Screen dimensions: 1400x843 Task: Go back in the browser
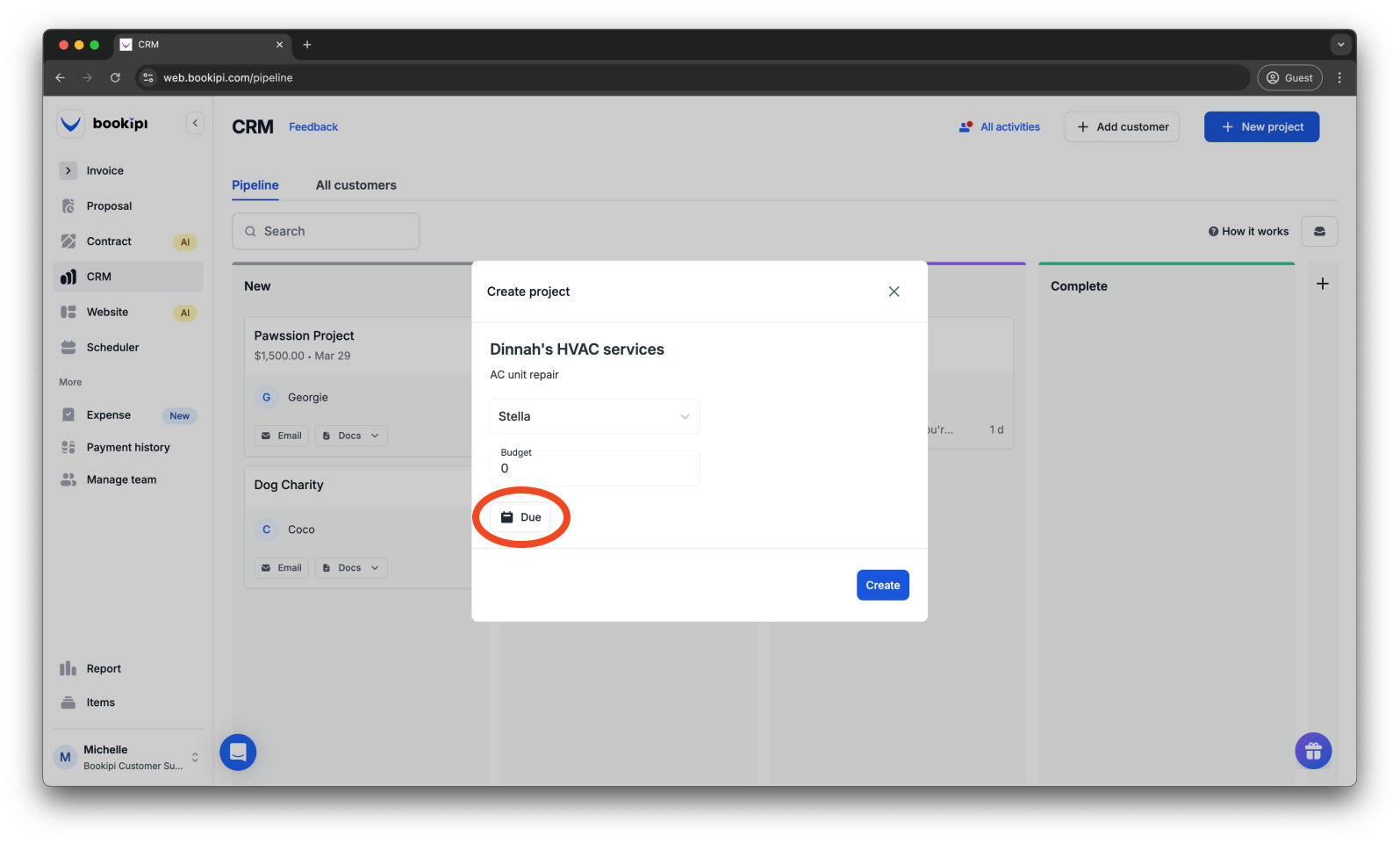pyautogui.click(x=60, y=77)
